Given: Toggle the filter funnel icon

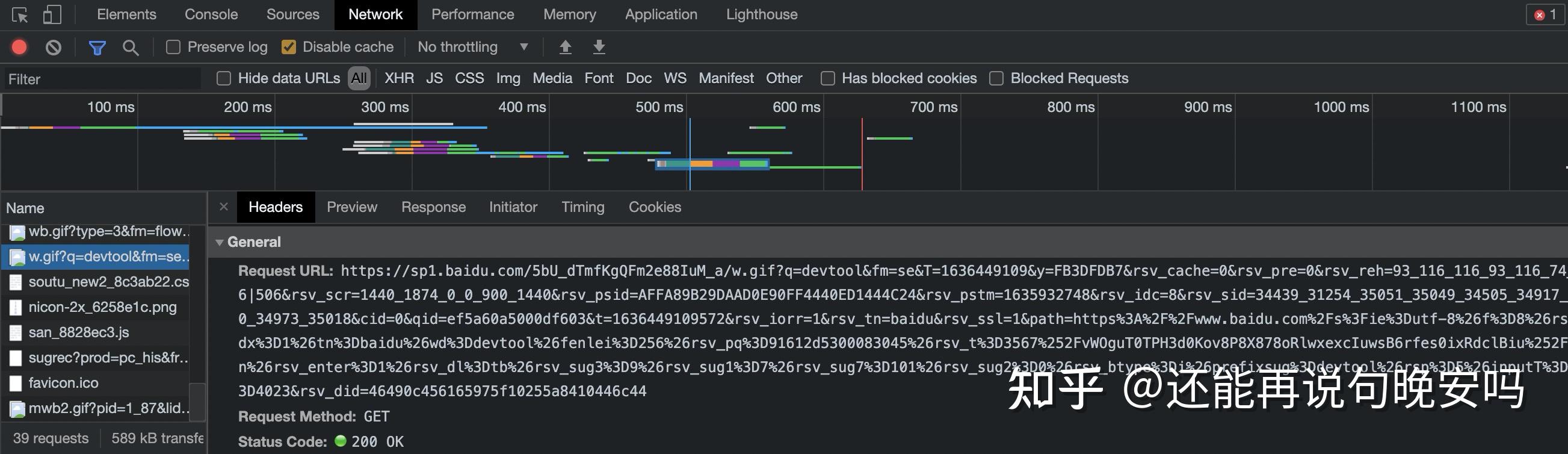Looking at the screenshot, I should pyautogui.click(x=97, y=47).
